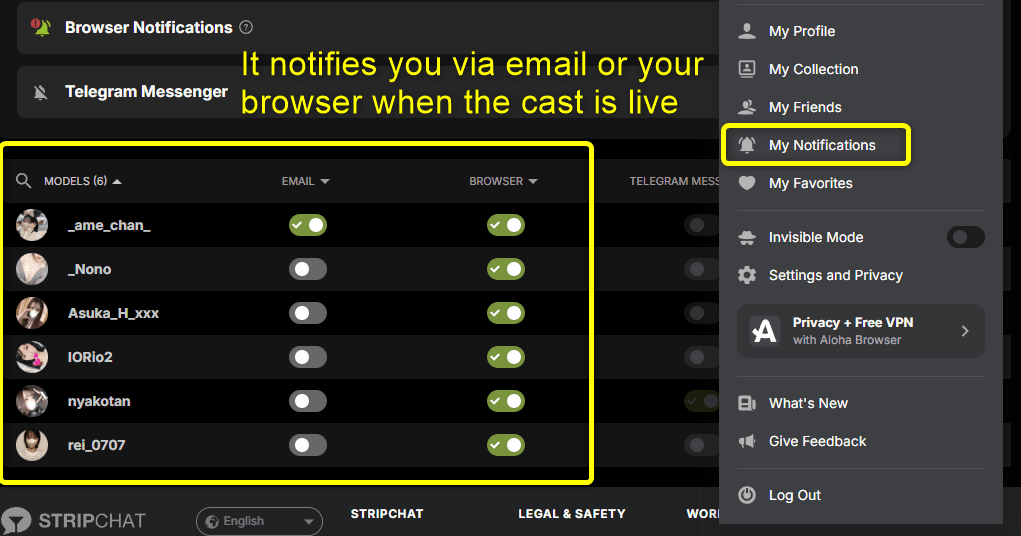Click the My Profile person icon
Viewport: 1021px width, 536px height.
(x=747, y=31)
